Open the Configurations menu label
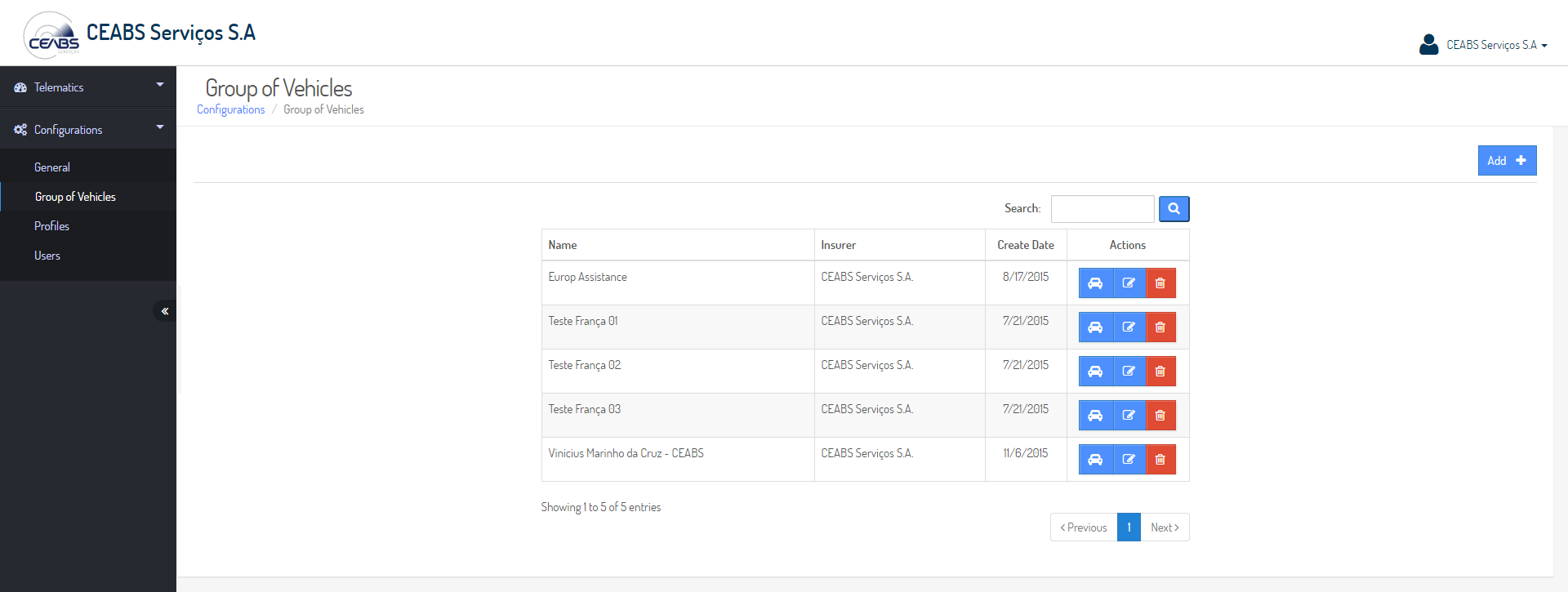Image resolution: width=1568 pixels, height=592 pixels. tap(68, 130)
